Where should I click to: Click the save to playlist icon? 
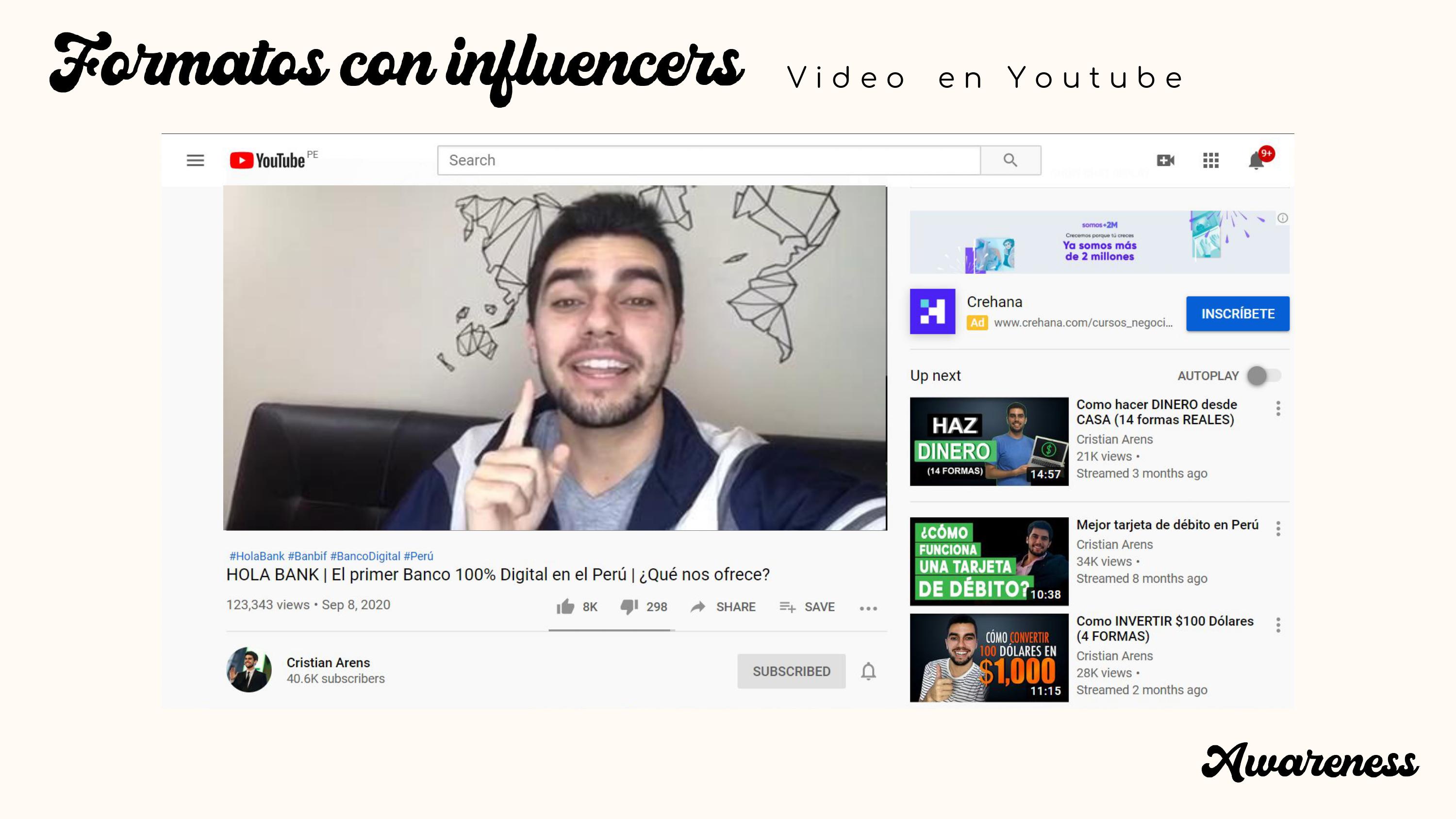coord(787,607)
